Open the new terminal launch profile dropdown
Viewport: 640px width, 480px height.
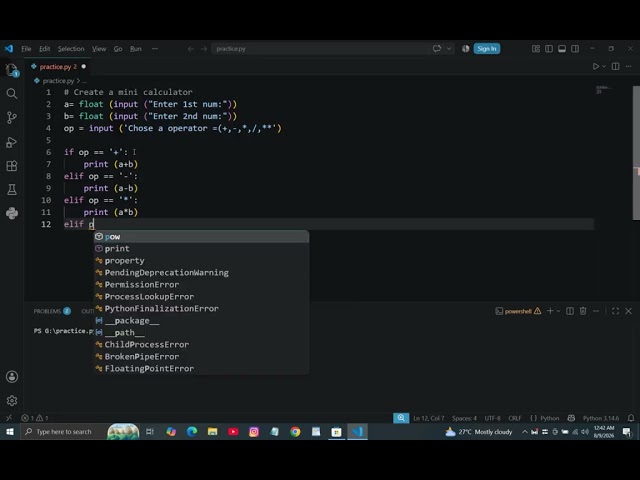tap(558, 311)
